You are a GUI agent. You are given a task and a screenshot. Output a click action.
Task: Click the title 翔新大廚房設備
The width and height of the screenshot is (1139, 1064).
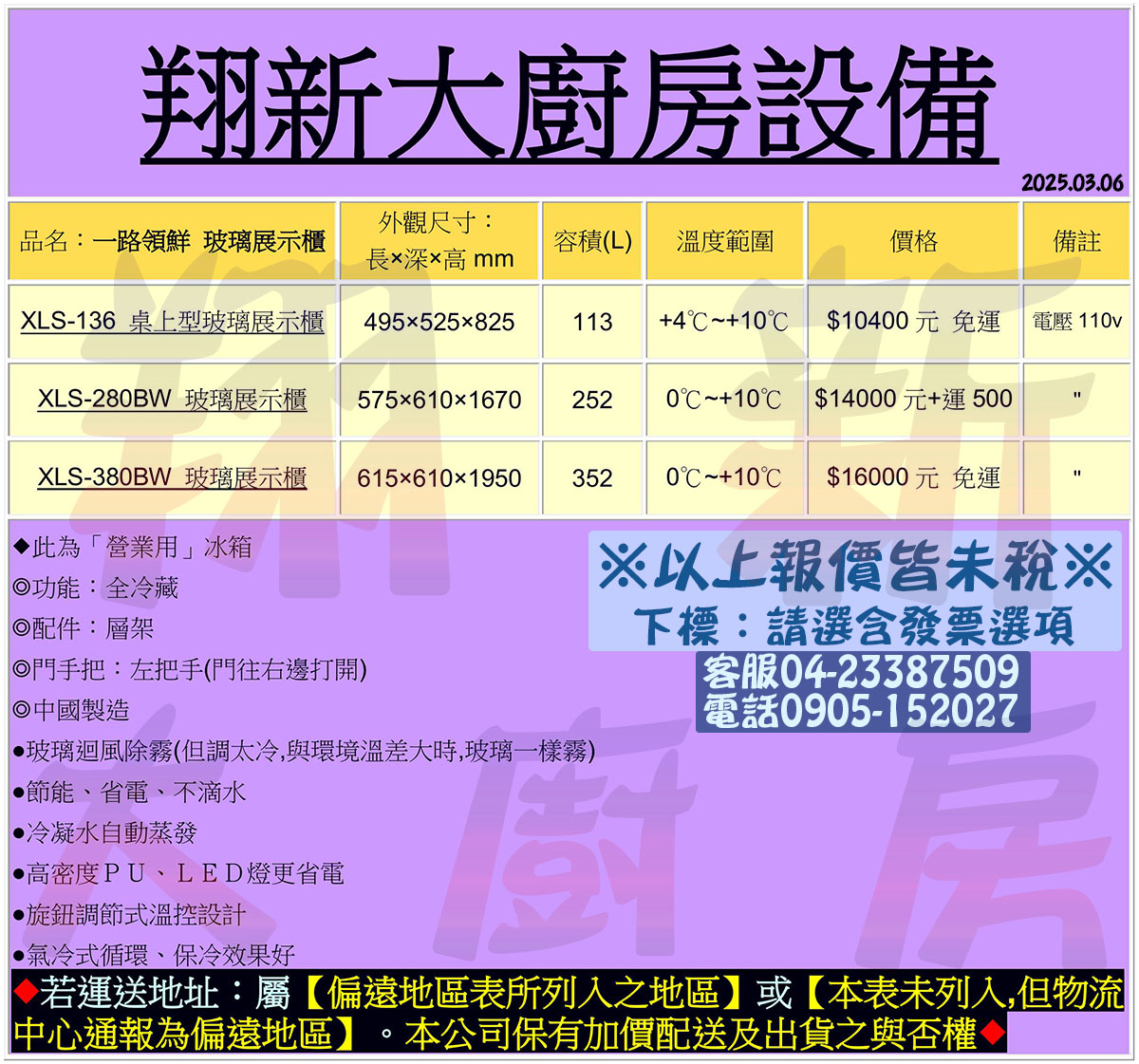pos(569,105)
